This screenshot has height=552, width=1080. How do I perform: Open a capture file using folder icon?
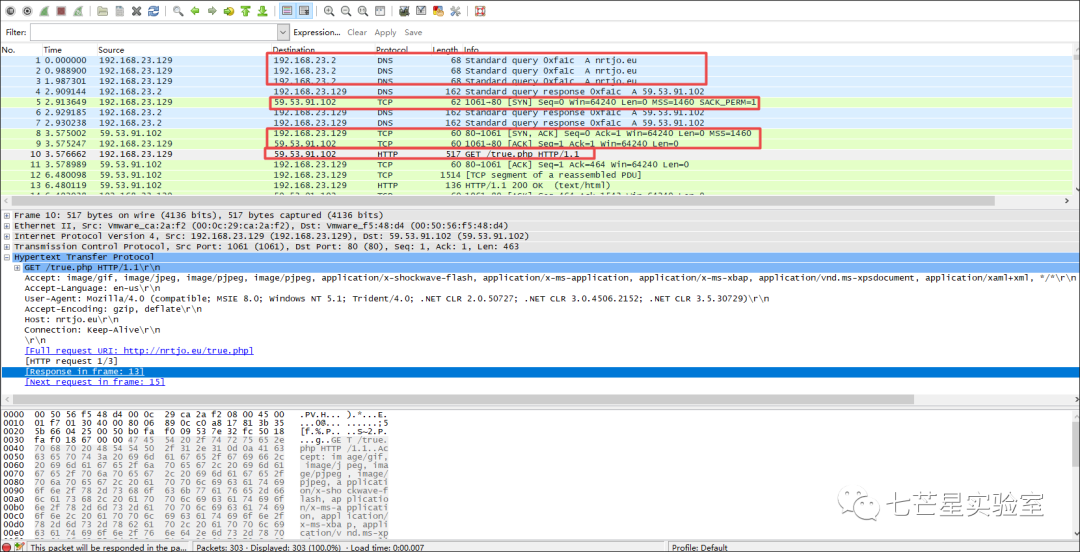pos(103,11)
